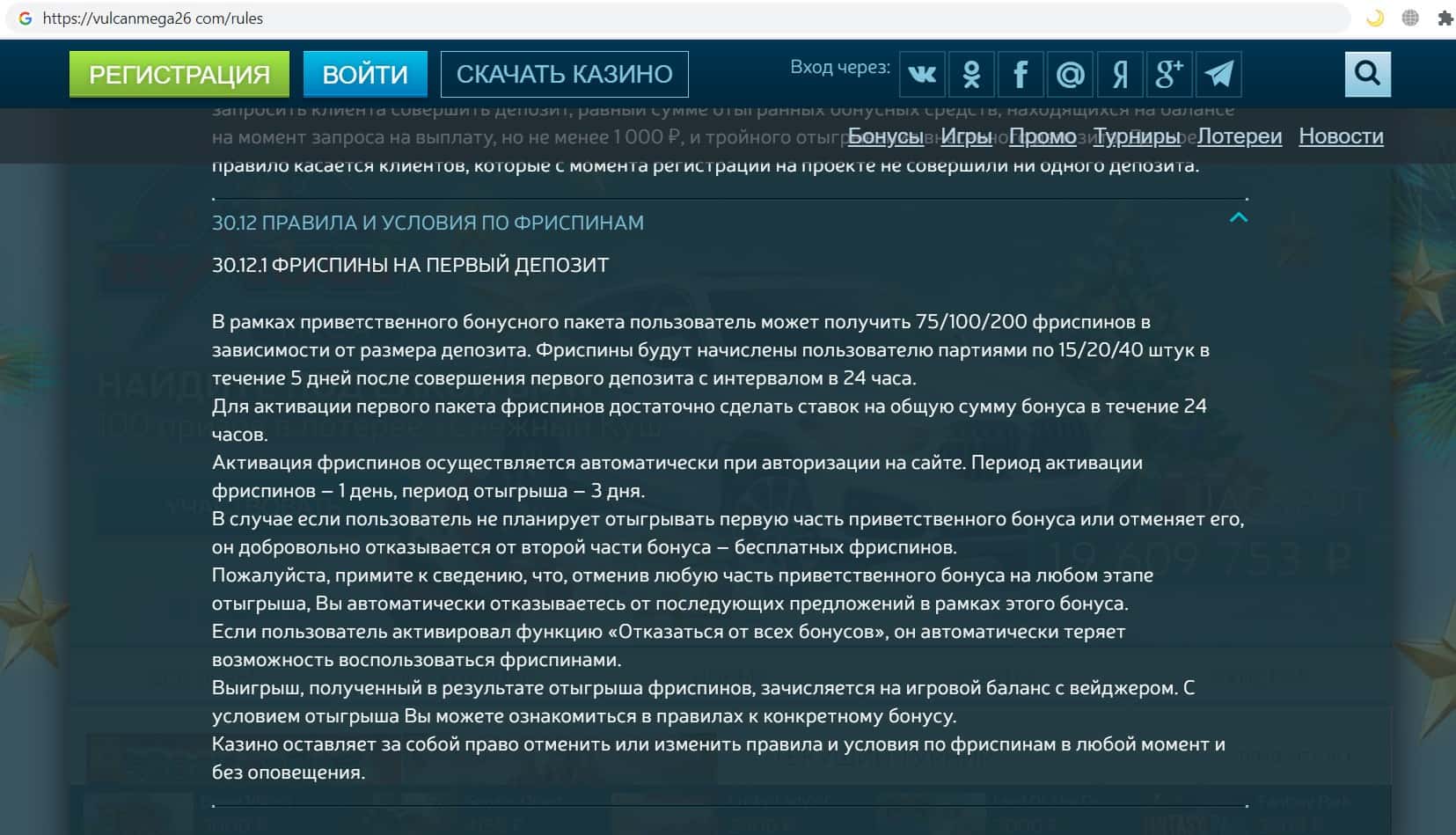Click the green РЕГИСТРАЦИЯ button

[x=179, y=74]
